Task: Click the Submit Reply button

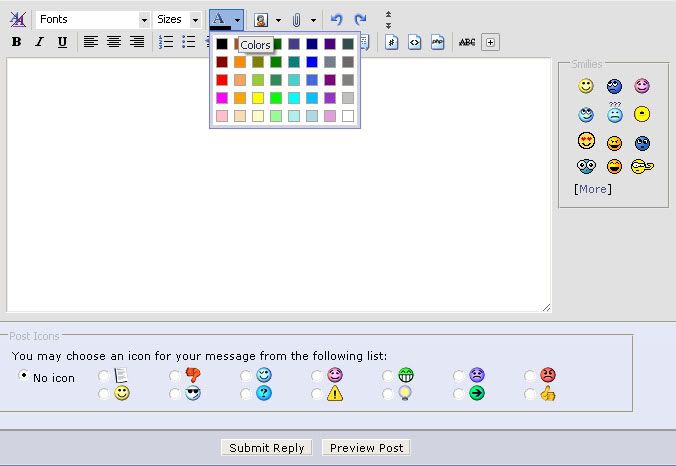Action: pos(267,448)
